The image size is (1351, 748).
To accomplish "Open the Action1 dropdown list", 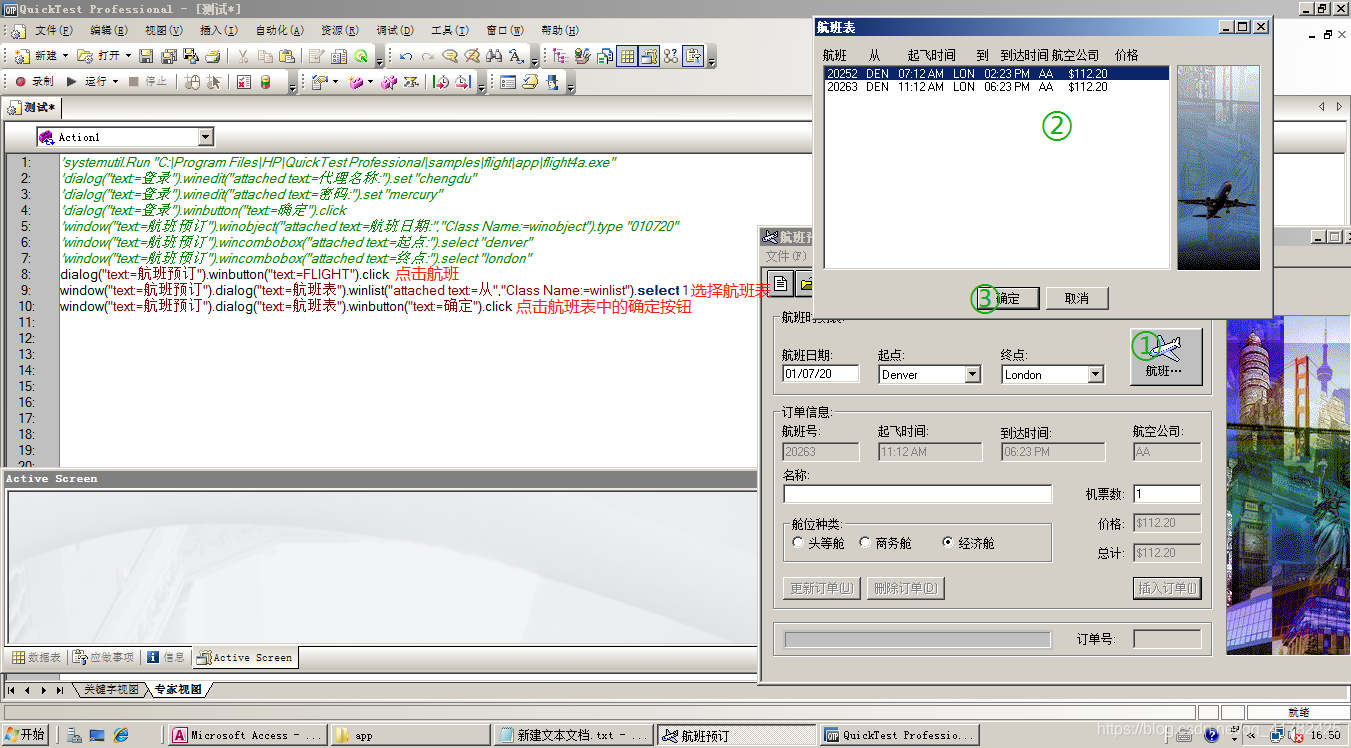I will click(205, 137).
